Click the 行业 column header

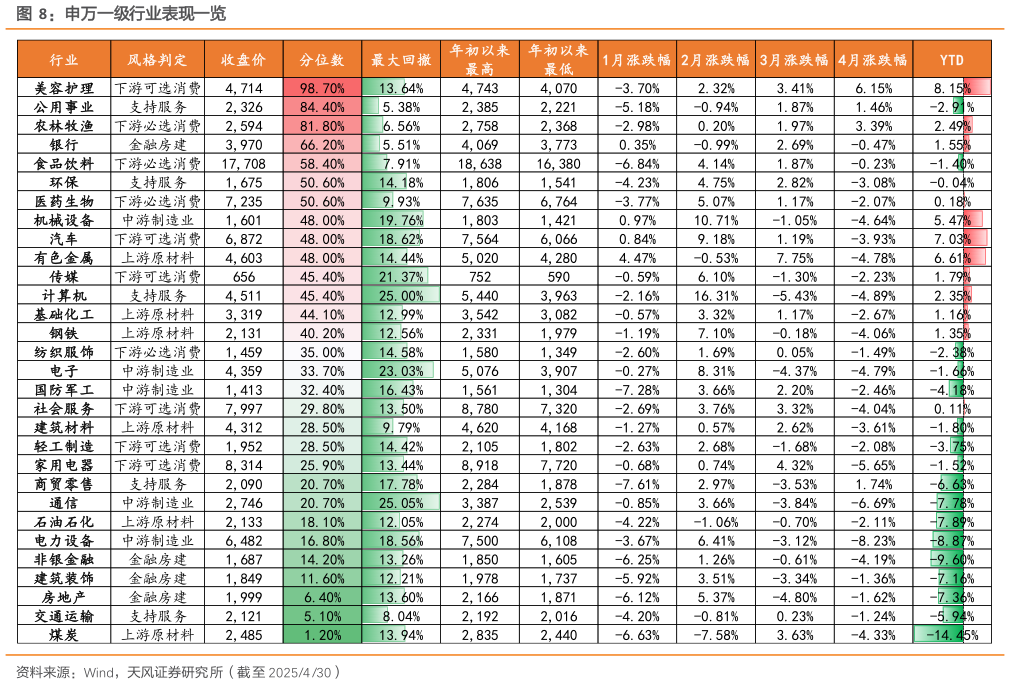[64, 60]
